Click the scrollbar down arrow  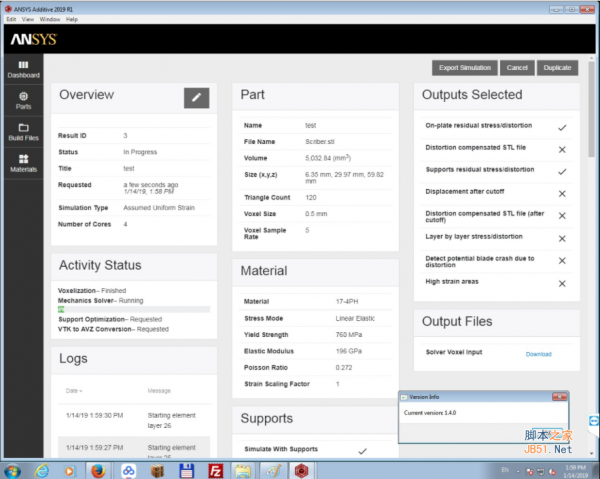coord(591,453)
